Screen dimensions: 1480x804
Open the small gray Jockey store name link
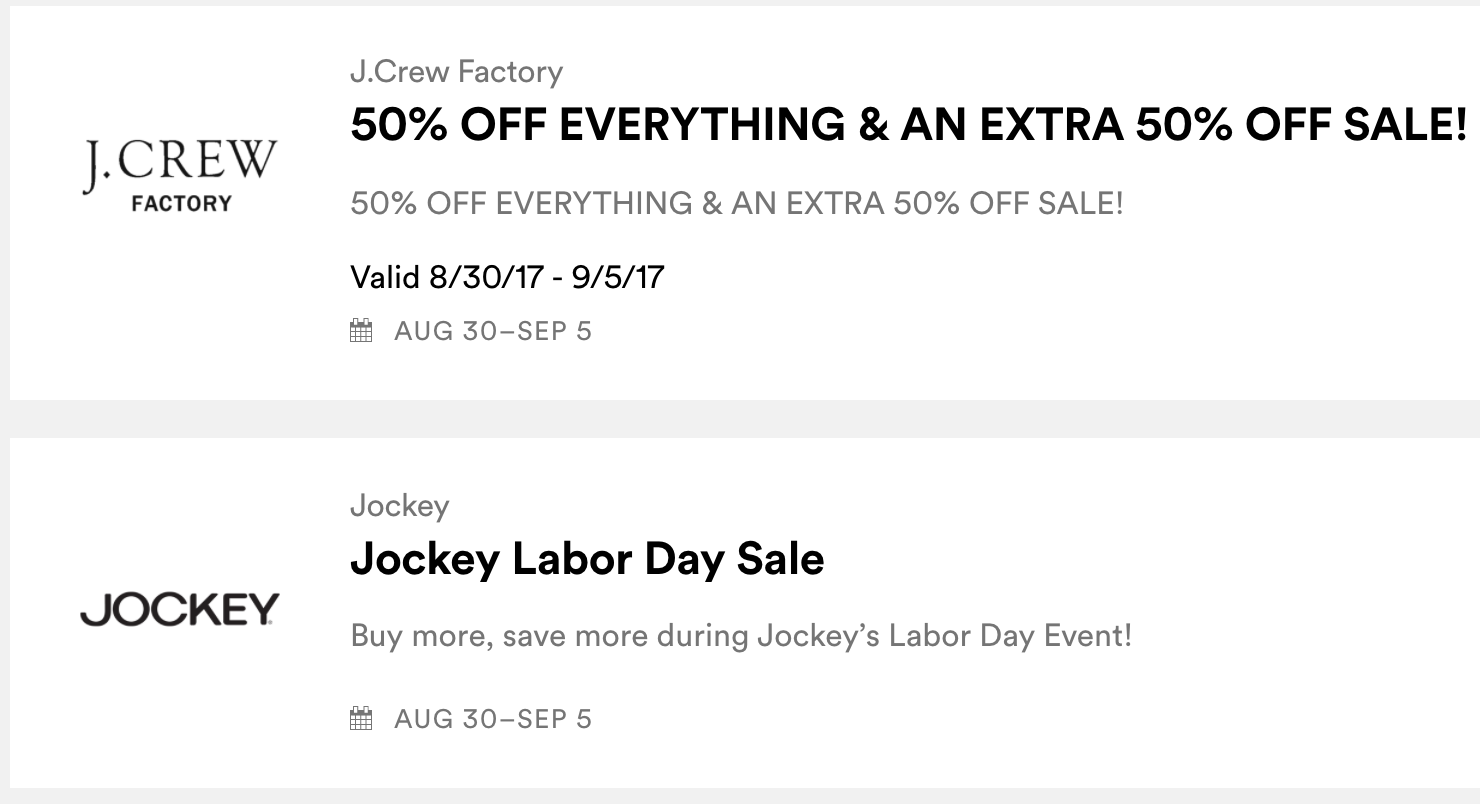[x=399, y=506]
